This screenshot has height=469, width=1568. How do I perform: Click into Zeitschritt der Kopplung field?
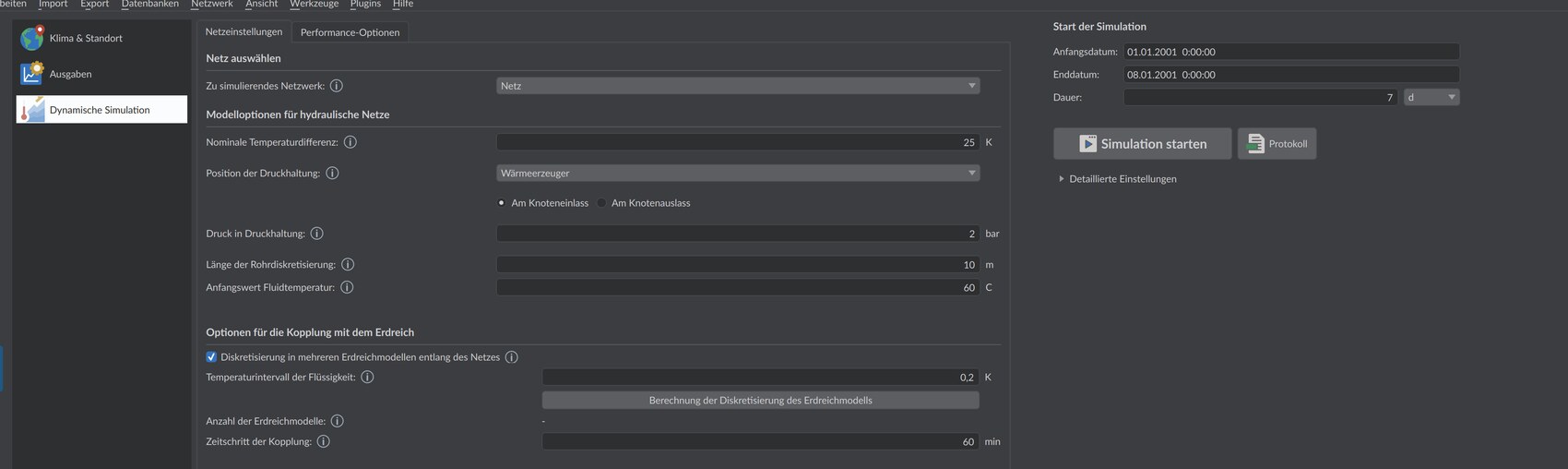pos(761,441)
